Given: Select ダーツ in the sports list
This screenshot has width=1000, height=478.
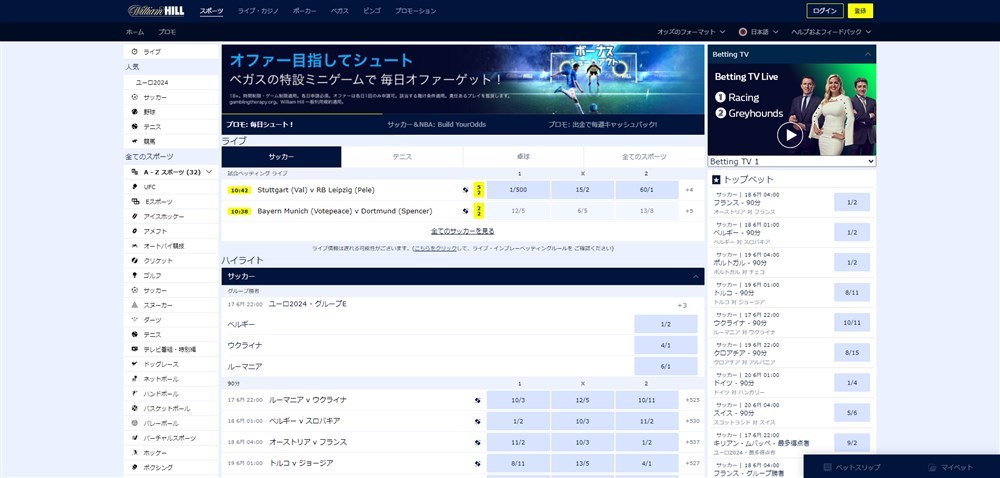Looking at the screenshot, I should point(171,320).
